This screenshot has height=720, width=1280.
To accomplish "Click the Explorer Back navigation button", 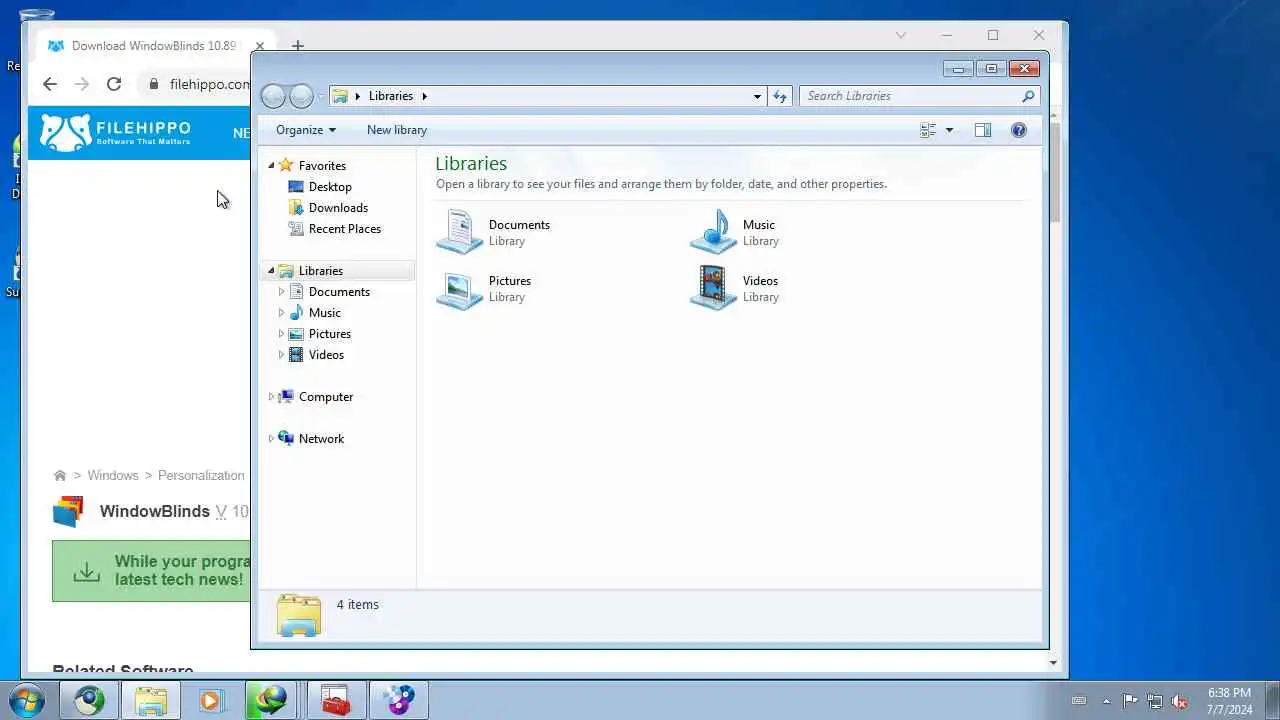I will pyautogui.click(x=272, y=96).
